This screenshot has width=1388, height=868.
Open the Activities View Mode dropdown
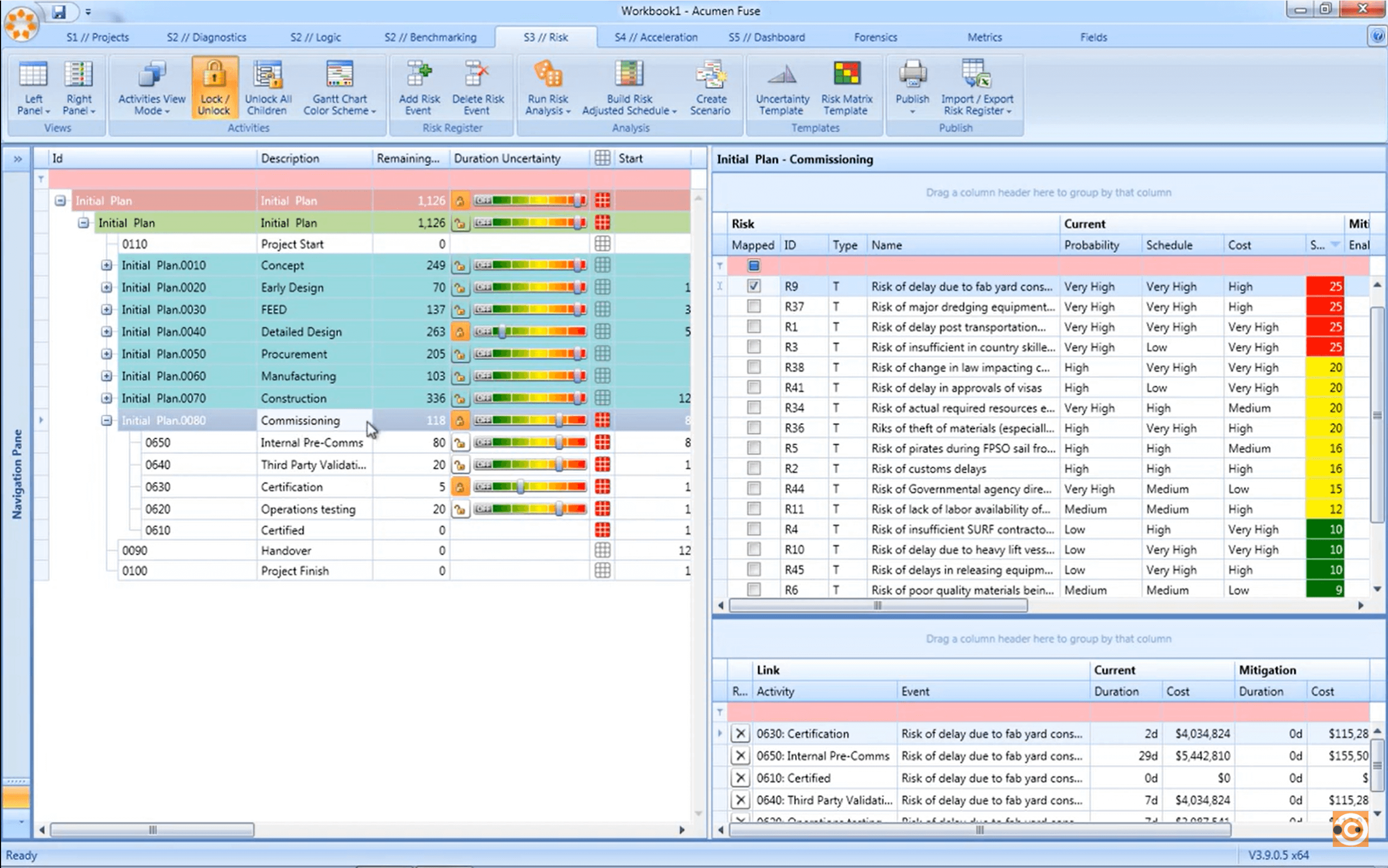[150, 87]
